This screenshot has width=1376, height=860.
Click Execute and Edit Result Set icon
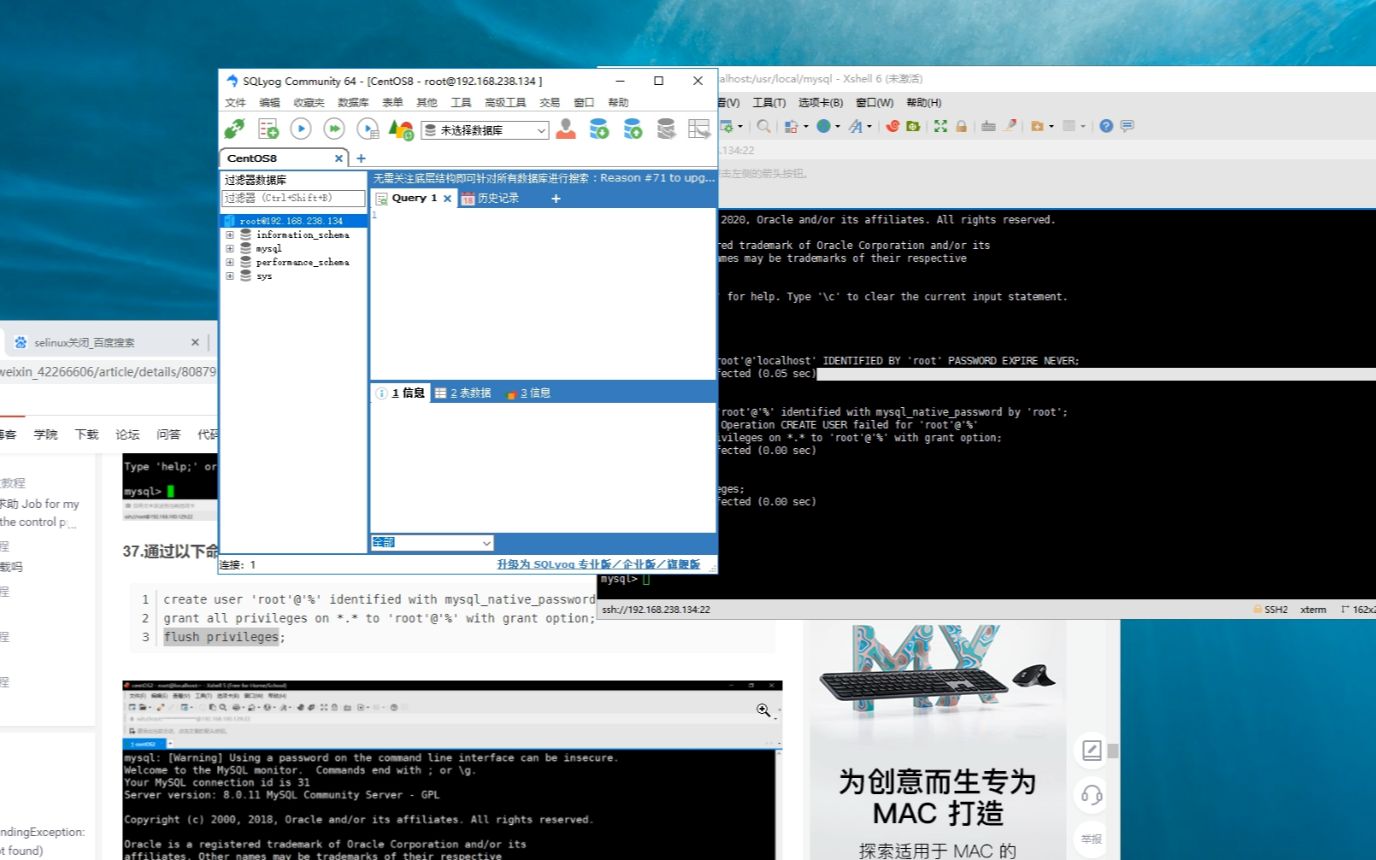[368, 129]
